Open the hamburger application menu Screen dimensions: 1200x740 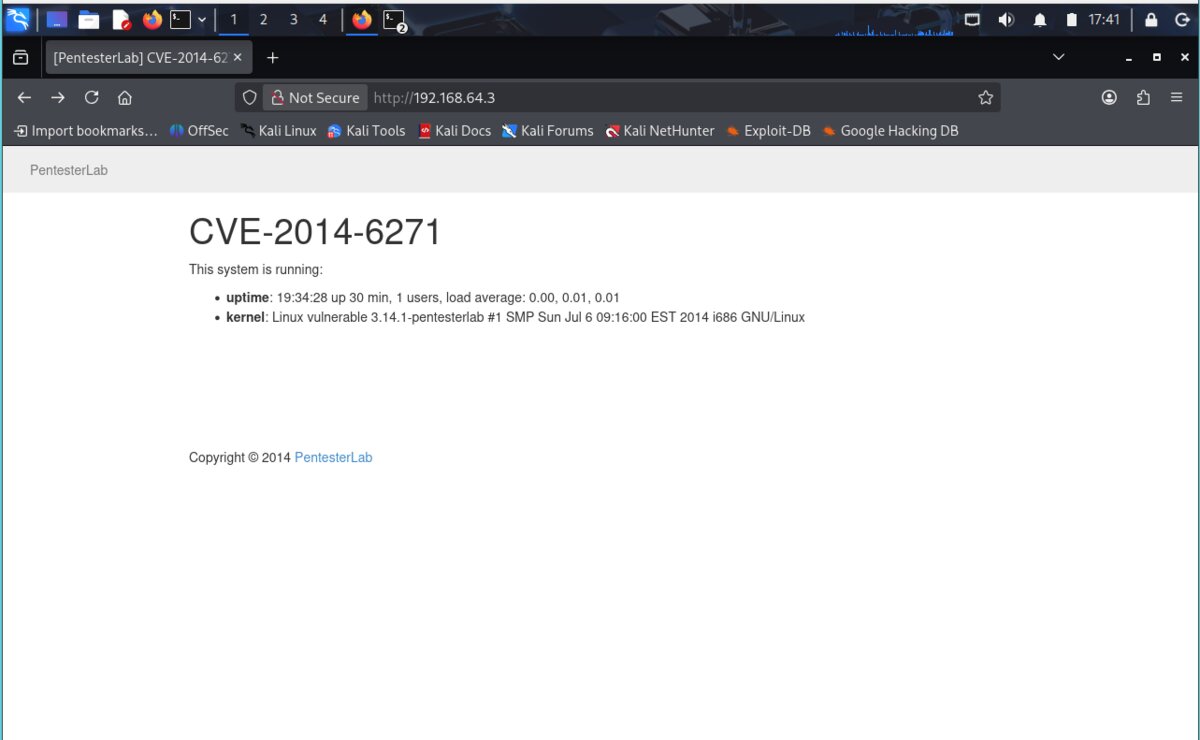[1176, 97]
